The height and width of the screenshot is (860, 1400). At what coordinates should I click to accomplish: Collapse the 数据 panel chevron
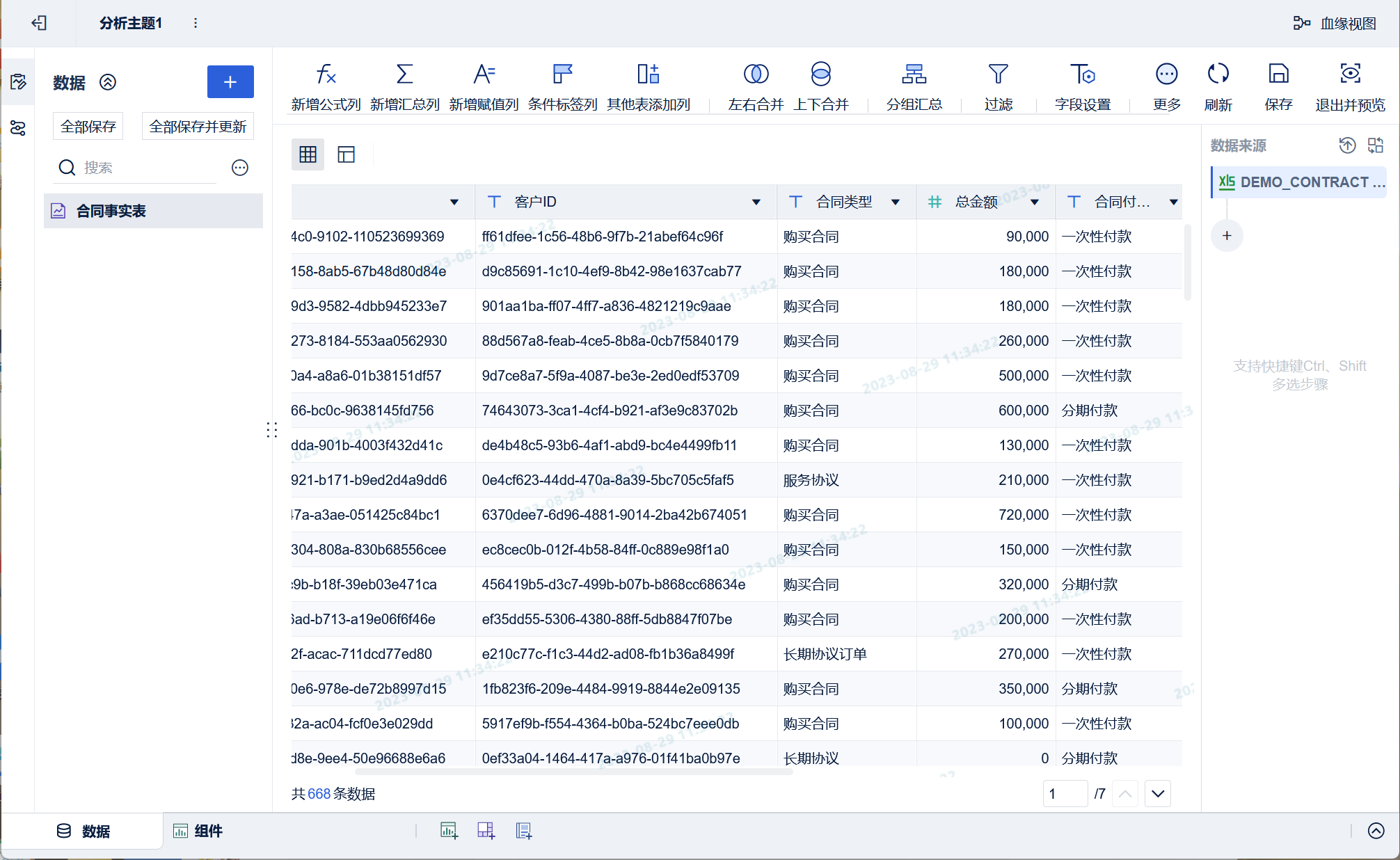[108, 83]
